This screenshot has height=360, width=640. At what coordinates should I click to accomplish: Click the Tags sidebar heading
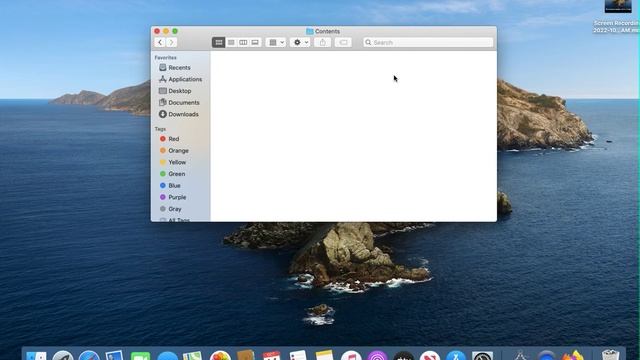(x=160, y=129)
